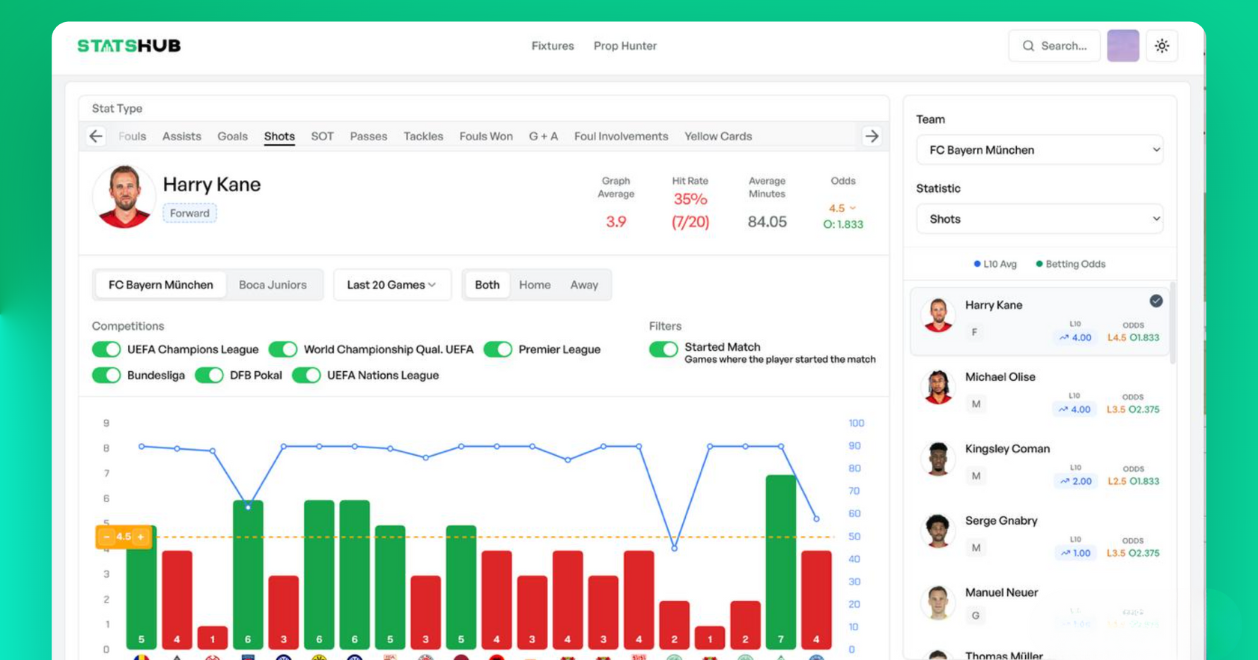Click Kingsley Coman's L10 2.00 trend badge
Viewport: 1258px width, 660px height.
[1075, 482]
